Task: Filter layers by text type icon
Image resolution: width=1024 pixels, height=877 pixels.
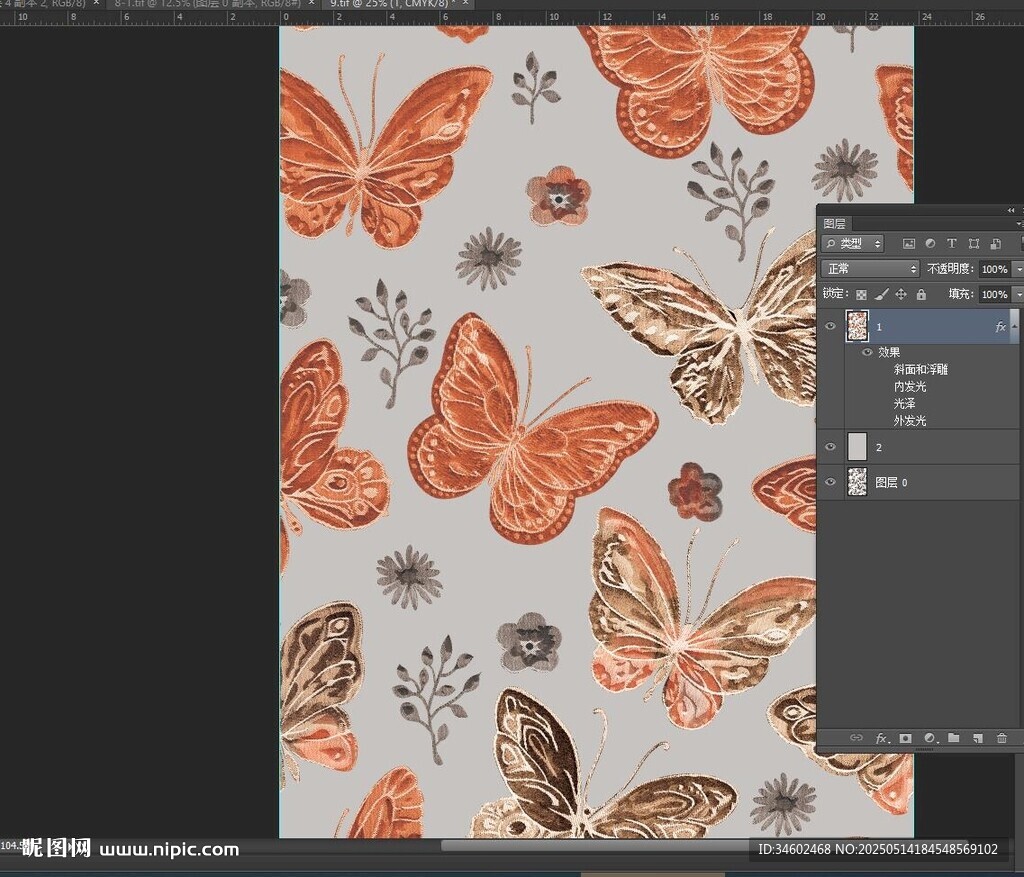Action: pyautogui.click(x=951, y=243)
